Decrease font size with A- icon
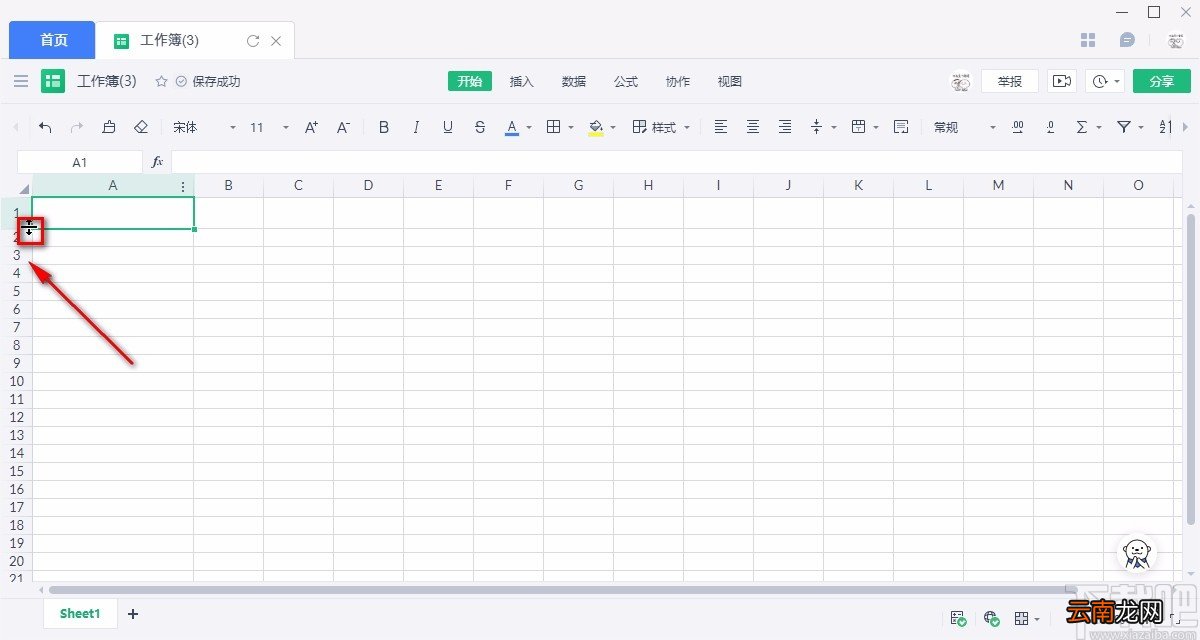Viewport: 1200px width, 640px height. click(343, 127)
